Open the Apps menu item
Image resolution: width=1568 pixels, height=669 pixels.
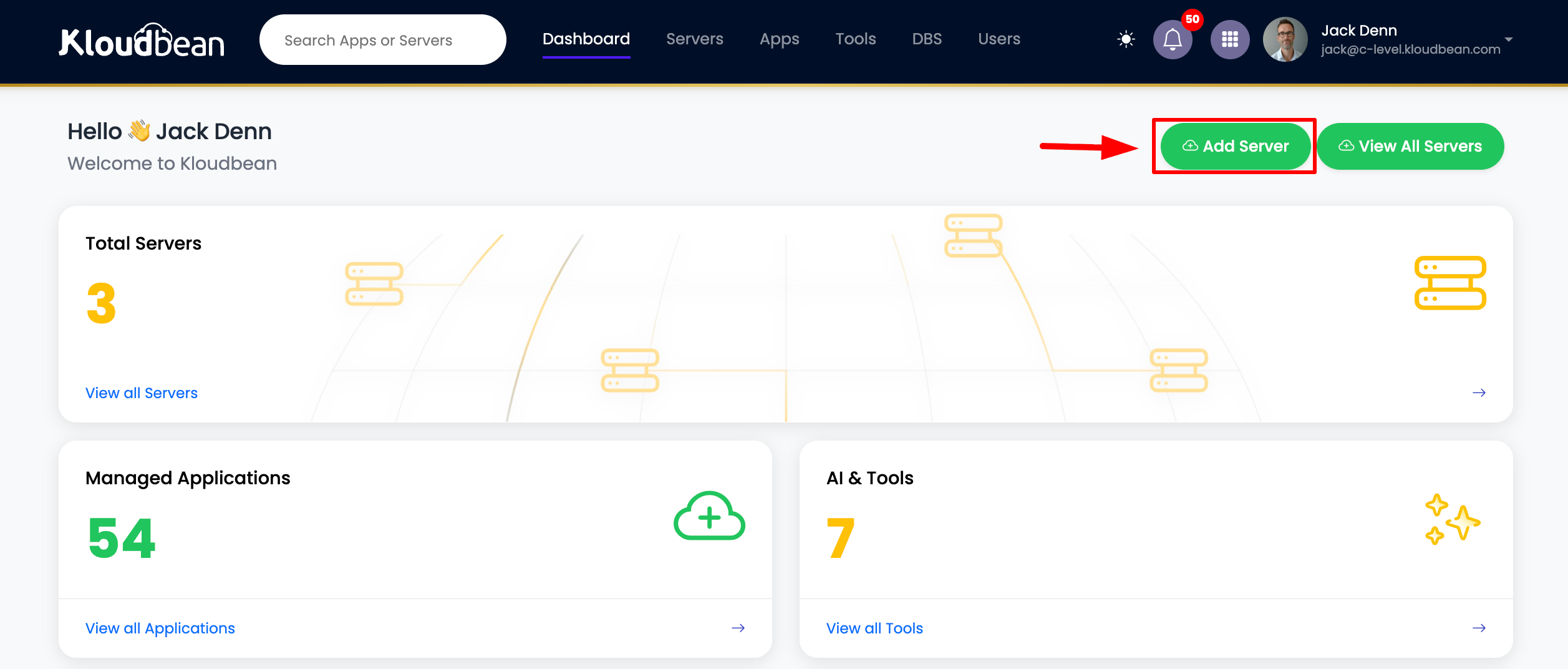pos(779,39)
